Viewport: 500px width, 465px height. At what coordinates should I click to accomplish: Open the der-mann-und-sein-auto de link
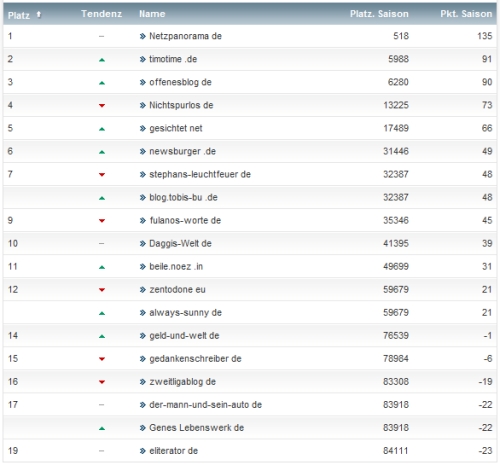(x=205, y=405)
